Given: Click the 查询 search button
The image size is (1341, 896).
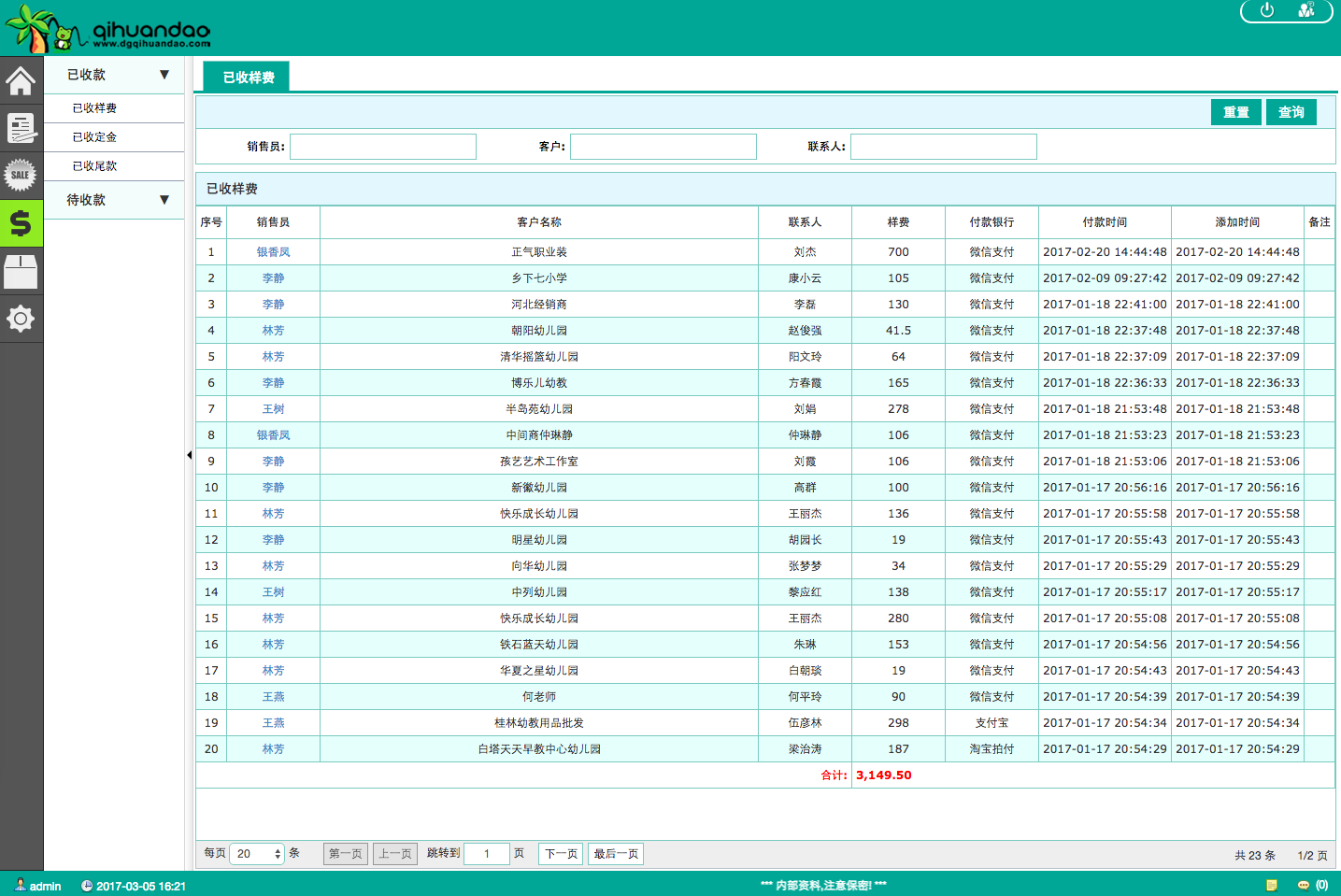Looking at the screenshot, I should coord(1291,112).
